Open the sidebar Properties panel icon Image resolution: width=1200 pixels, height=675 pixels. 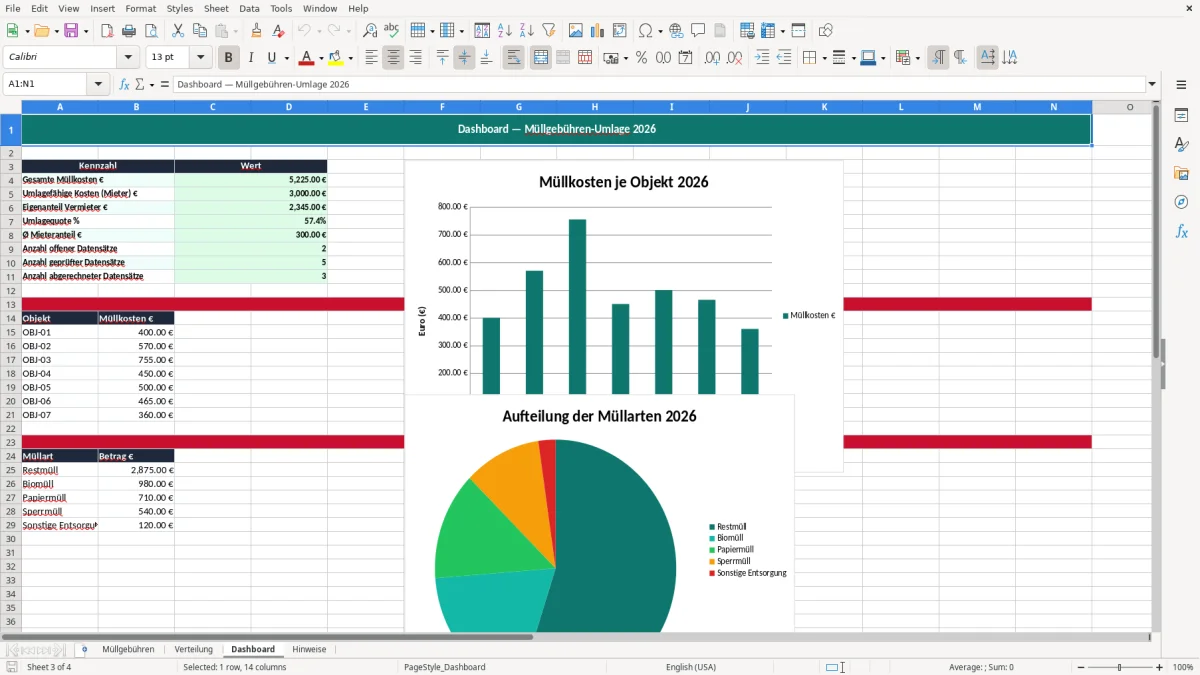pos(1181,116)
